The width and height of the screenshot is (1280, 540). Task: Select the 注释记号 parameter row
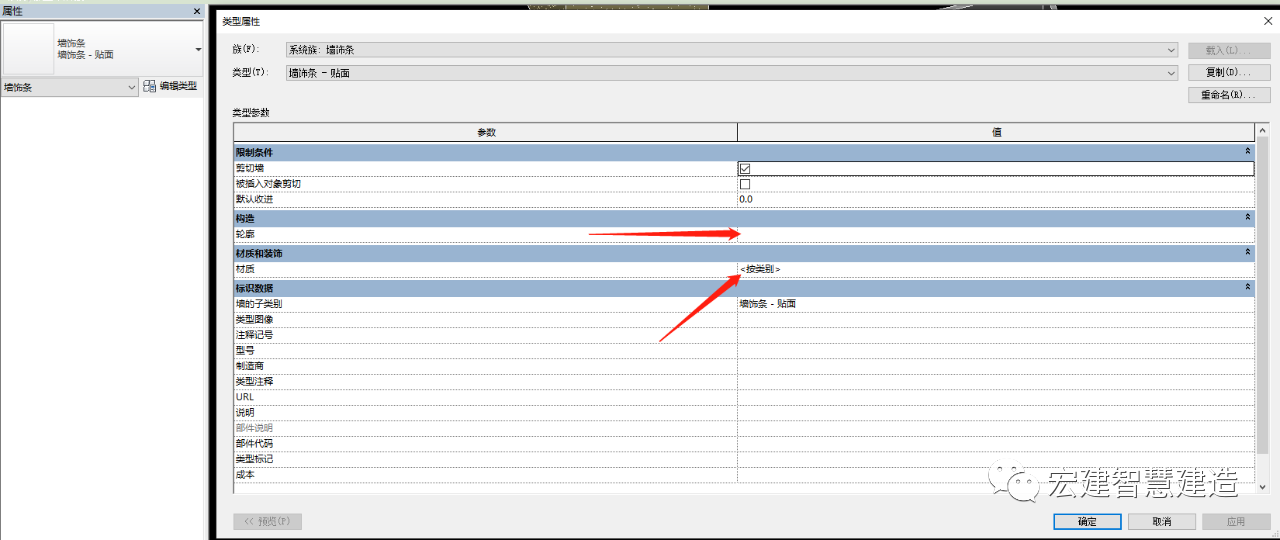click(744, 334)
